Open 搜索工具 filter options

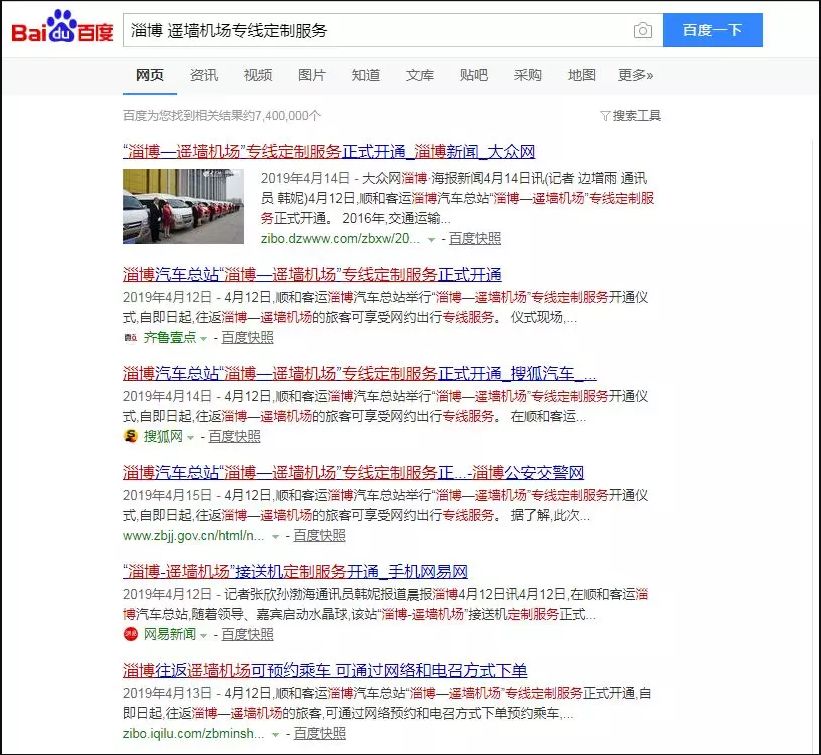(x=630, y=116)
